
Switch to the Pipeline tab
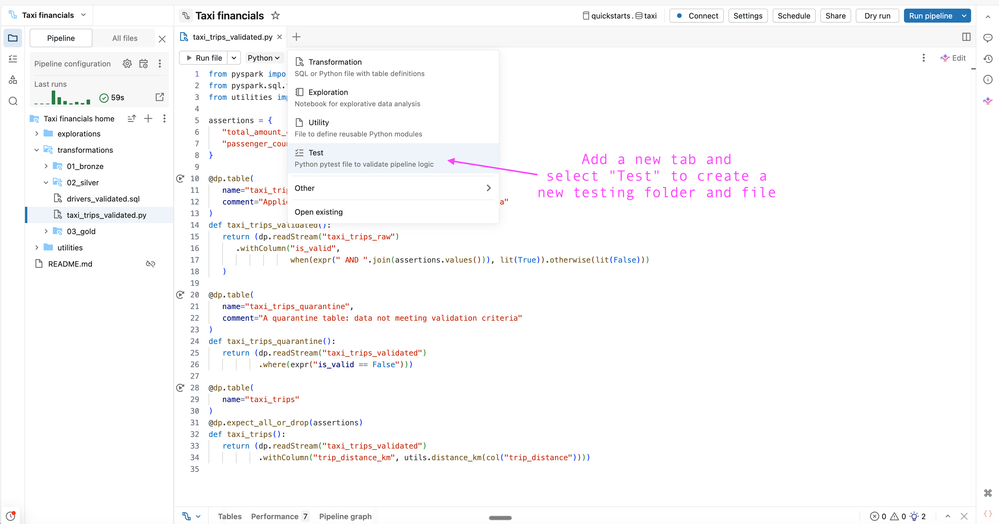tap(61, 38)
